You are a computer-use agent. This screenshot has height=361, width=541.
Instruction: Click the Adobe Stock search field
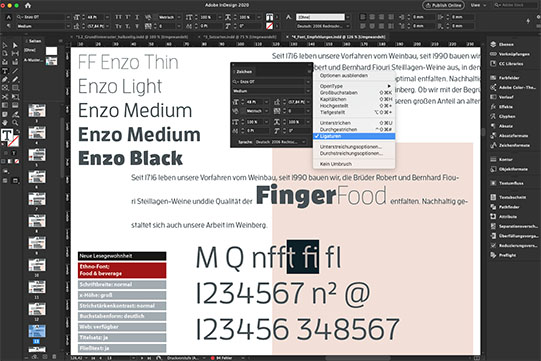click(515, 5)
